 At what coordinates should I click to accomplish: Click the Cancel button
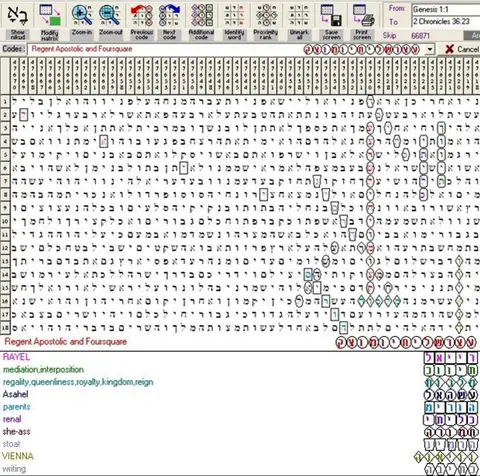click(x=462, y=49)
